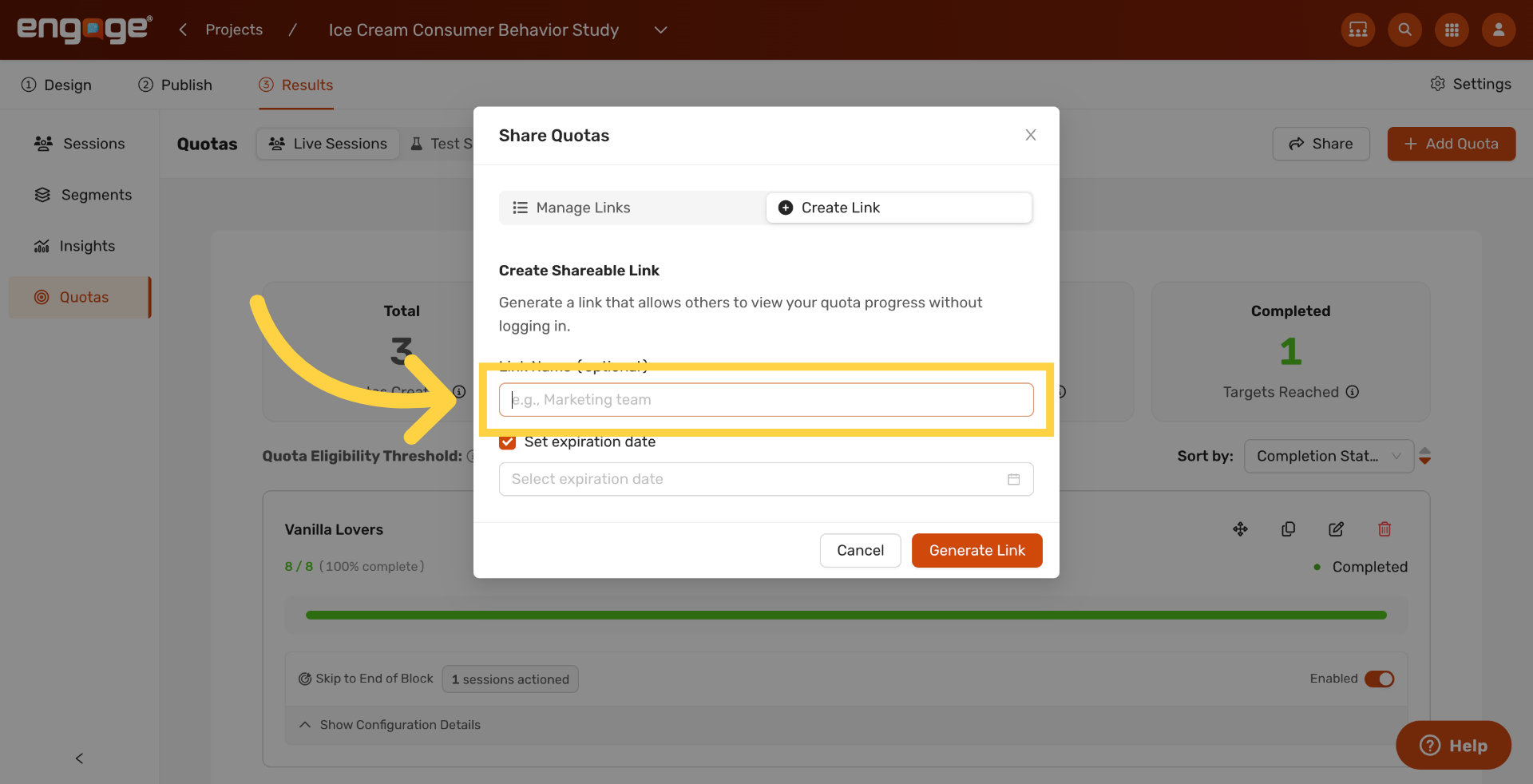The width and height of the screenshot is (1533, 784).
Task: Select the Create Link tab
Action: click(899, 208)
